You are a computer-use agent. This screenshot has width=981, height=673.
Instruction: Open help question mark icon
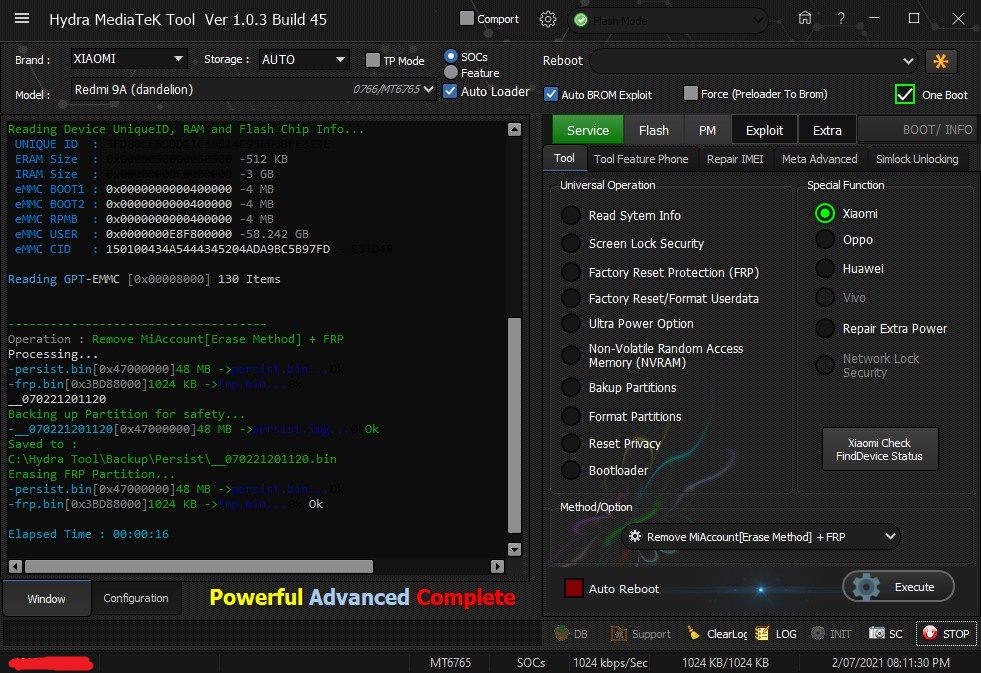pos(842,18)
